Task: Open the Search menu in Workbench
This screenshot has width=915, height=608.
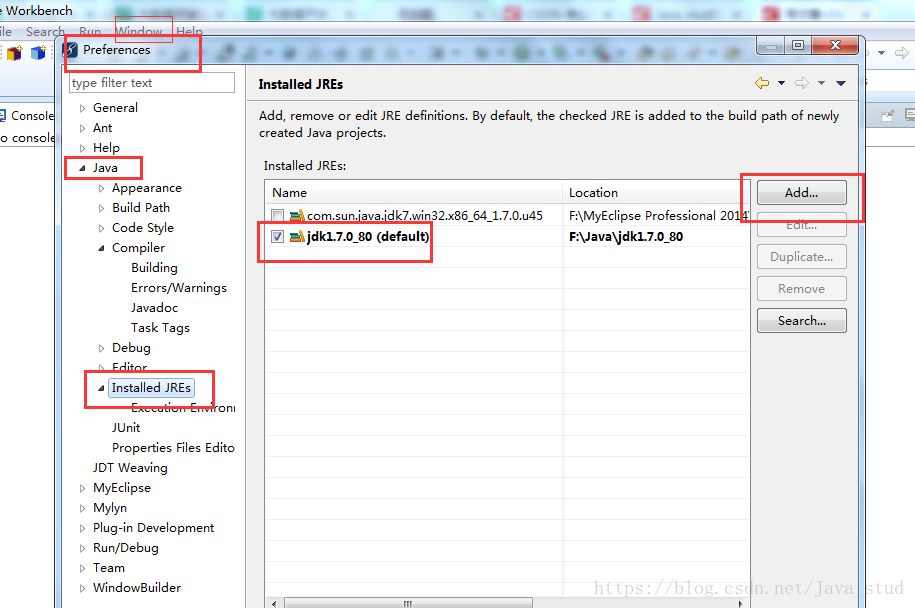Action: pyautogui.click(x=45, y=32)
